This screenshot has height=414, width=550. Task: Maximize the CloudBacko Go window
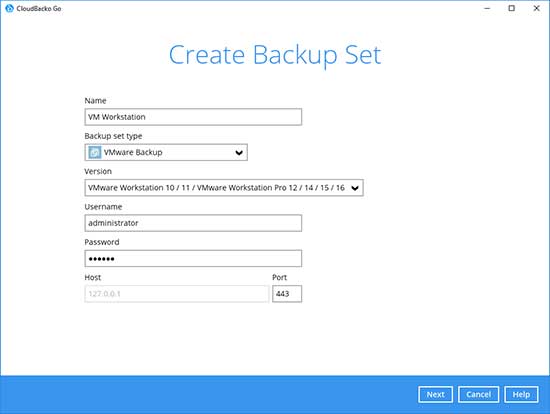[512, 8]
